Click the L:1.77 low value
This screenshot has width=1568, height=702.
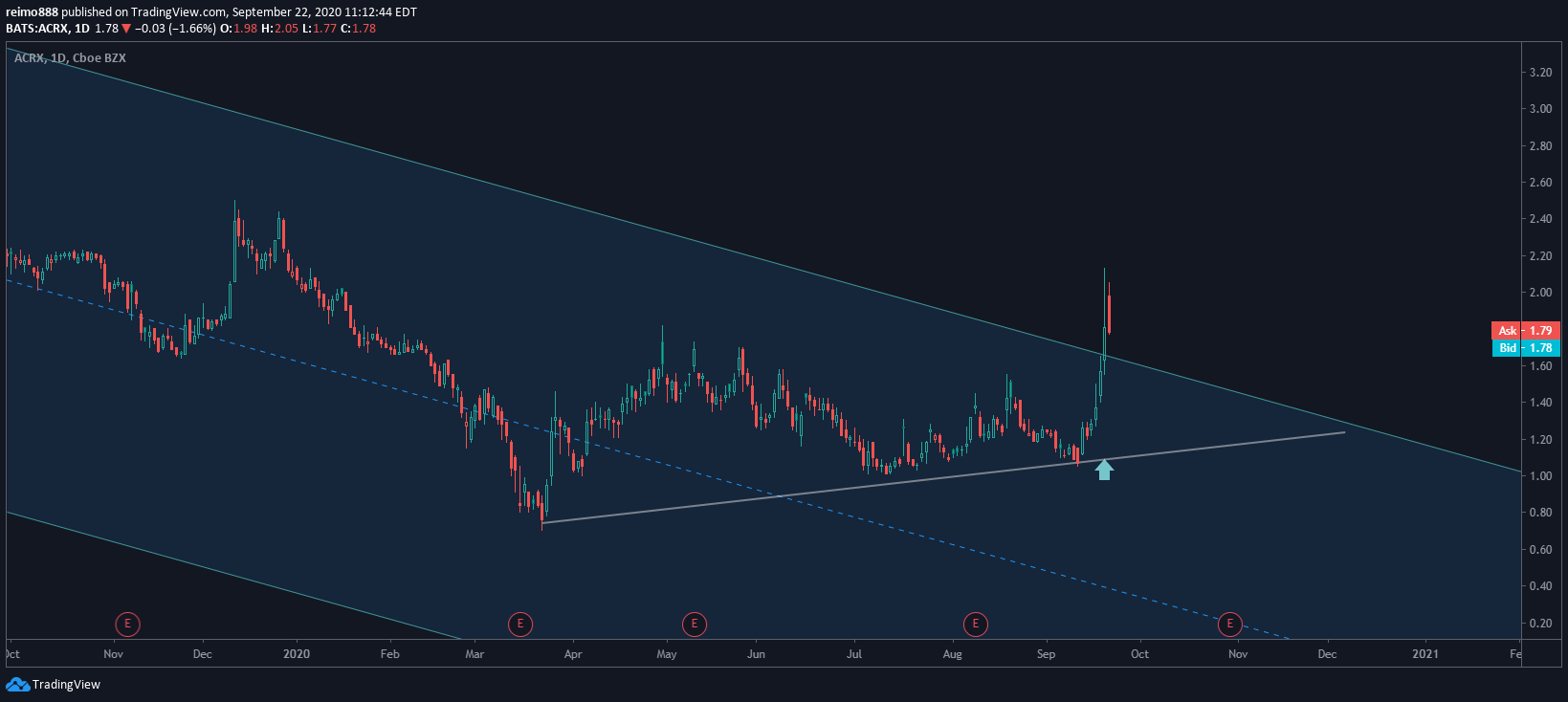(x=320, y=29)
